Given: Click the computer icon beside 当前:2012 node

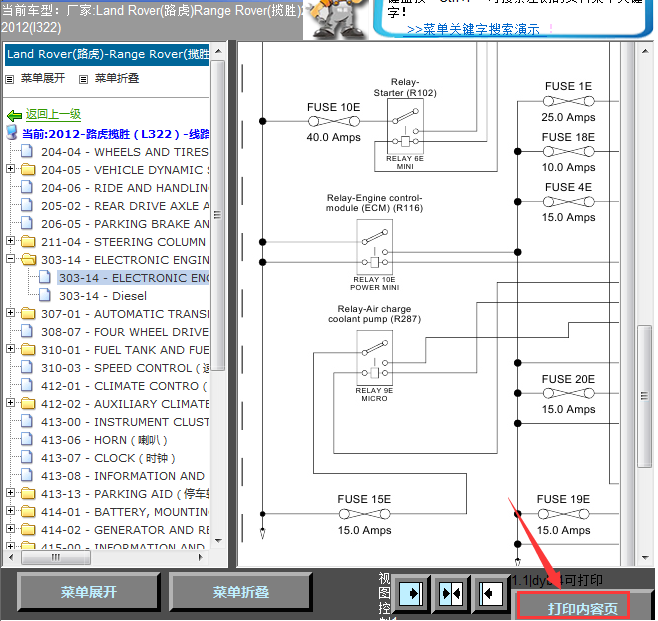Looking at the screenshot, I should pos(12,133).
